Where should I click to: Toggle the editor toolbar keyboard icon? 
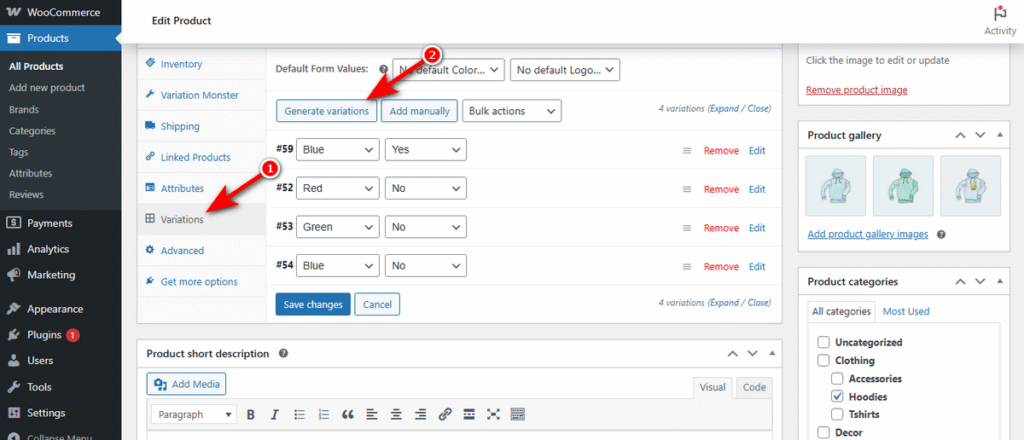[x=518, y=414]
